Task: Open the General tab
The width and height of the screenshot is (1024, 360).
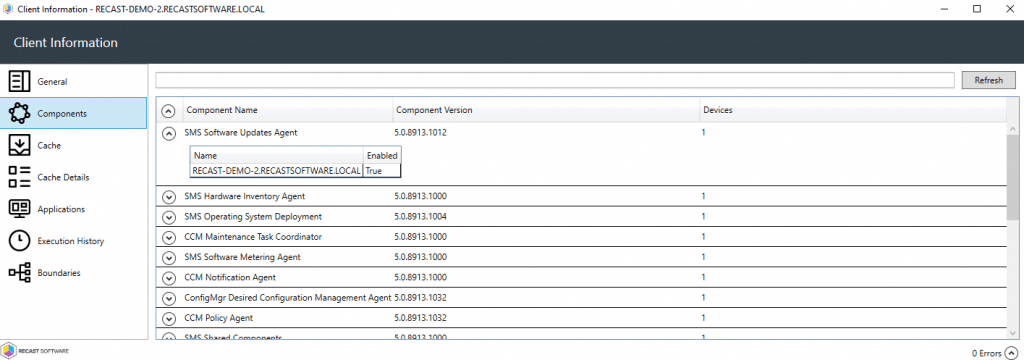Action: (74, 82)
